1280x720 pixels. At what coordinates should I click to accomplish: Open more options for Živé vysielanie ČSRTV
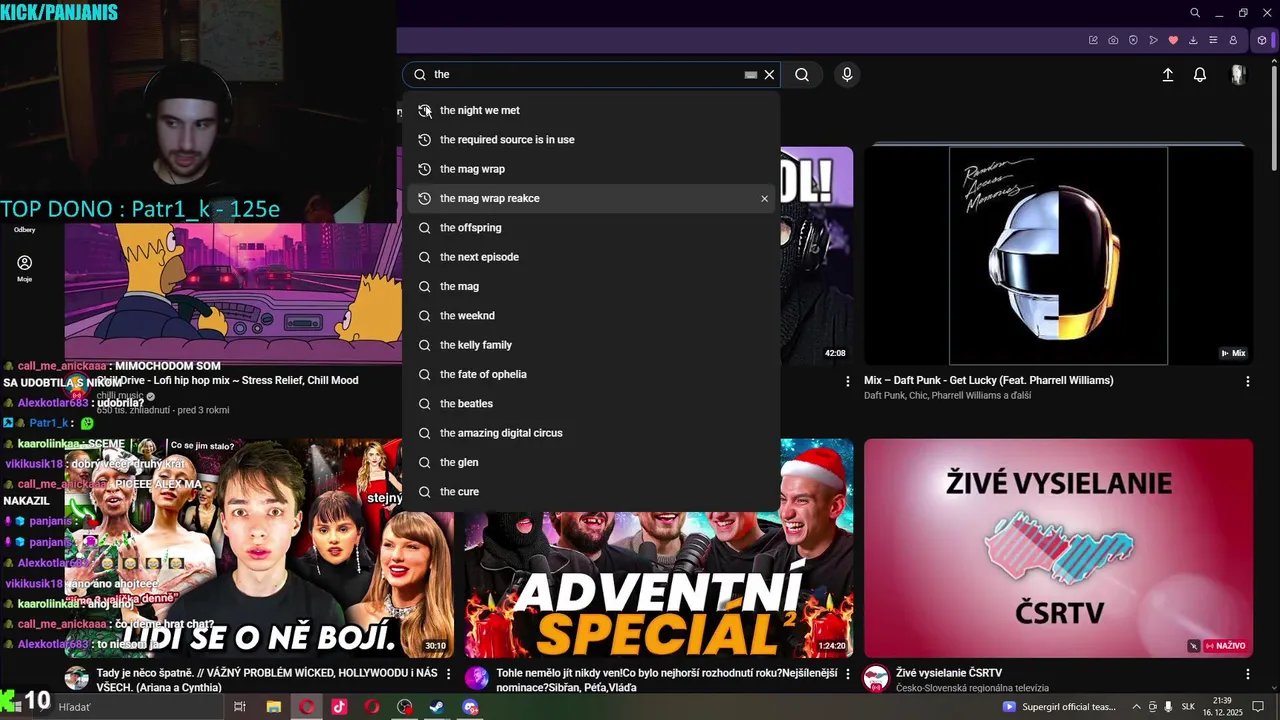(x=1247, y=673)
